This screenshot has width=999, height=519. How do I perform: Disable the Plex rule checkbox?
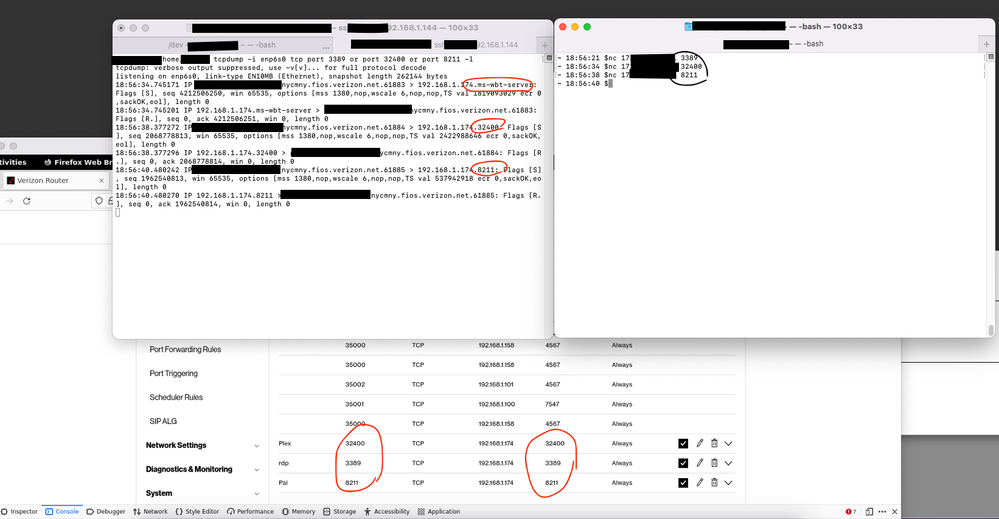tap(683, 443)
